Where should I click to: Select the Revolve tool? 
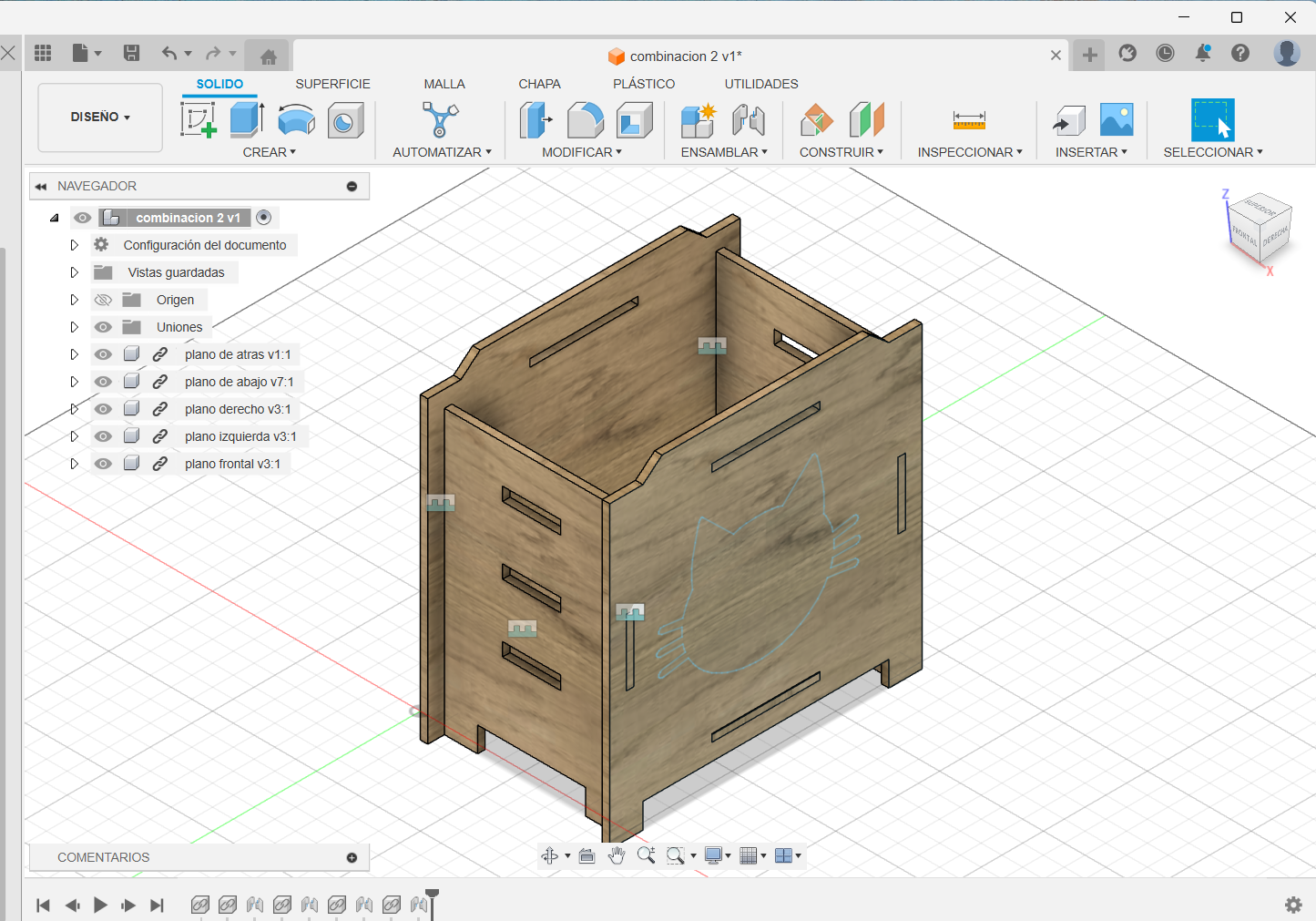(x=296, y=119)
